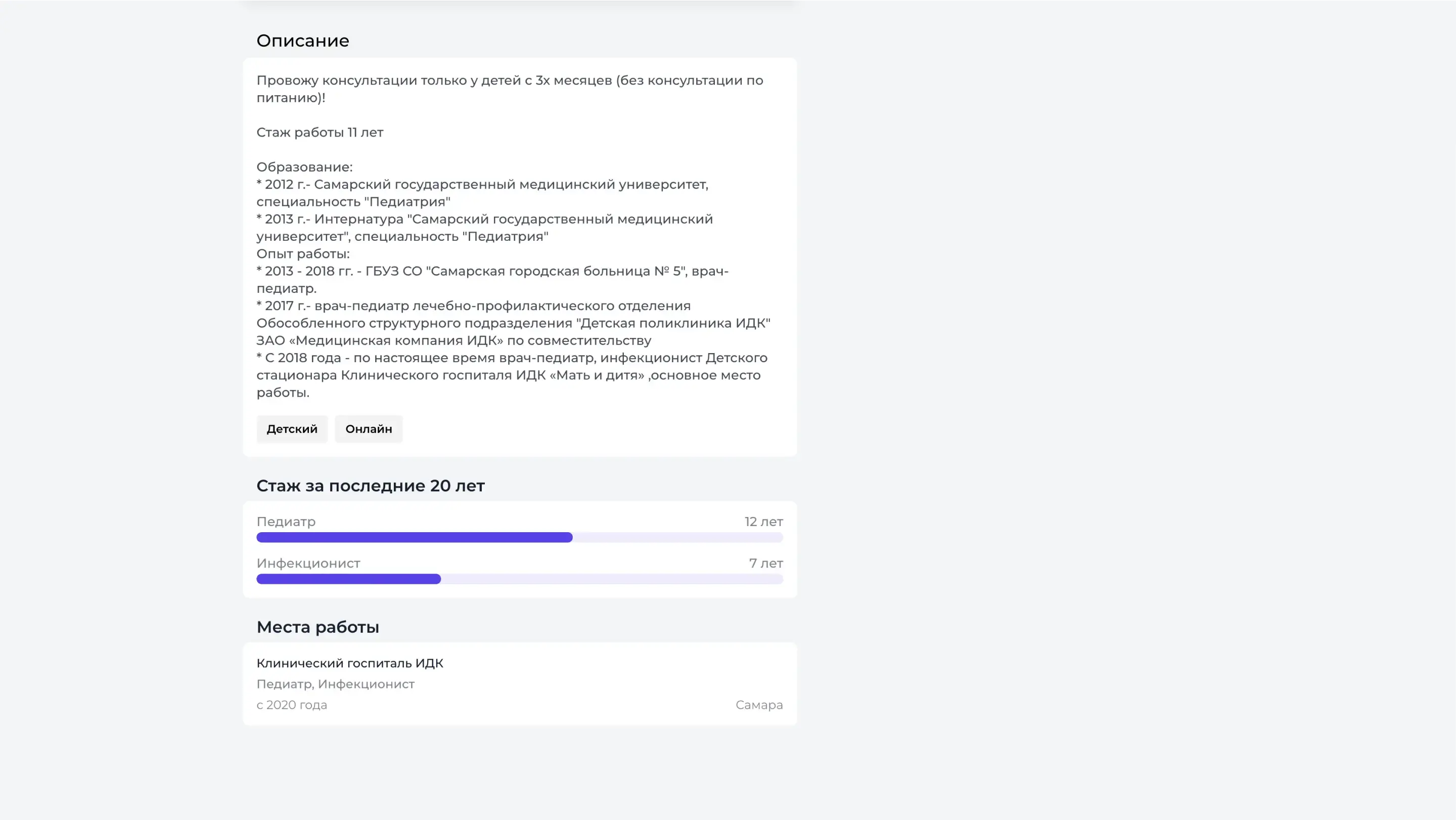Image resolution: width=1456 pixels, height=820 pixels.
Task: Click the Детский tag
Action: coord(292,429)
